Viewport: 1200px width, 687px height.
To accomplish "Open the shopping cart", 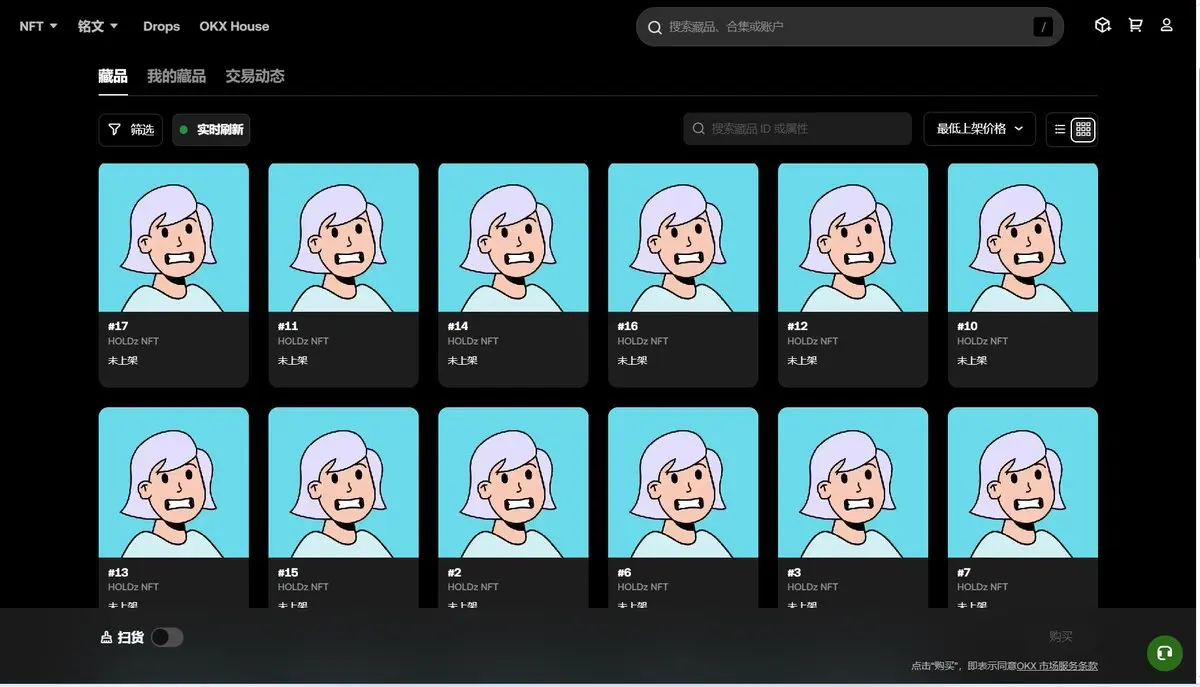I will click(x=1135, y=25).
